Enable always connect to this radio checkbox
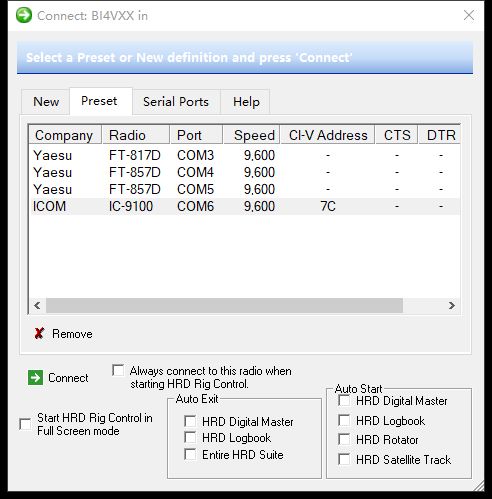492x499 pixels. (118, 370)
